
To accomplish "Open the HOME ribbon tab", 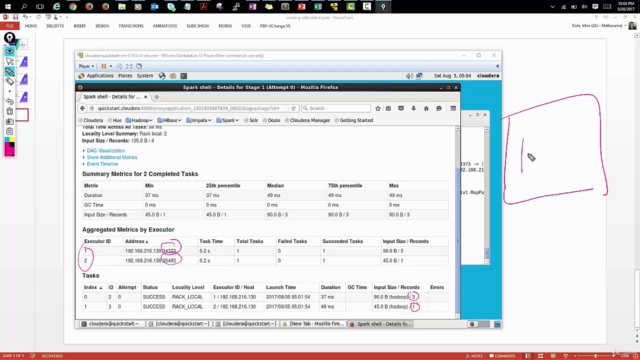I will [x=31, y=26].
